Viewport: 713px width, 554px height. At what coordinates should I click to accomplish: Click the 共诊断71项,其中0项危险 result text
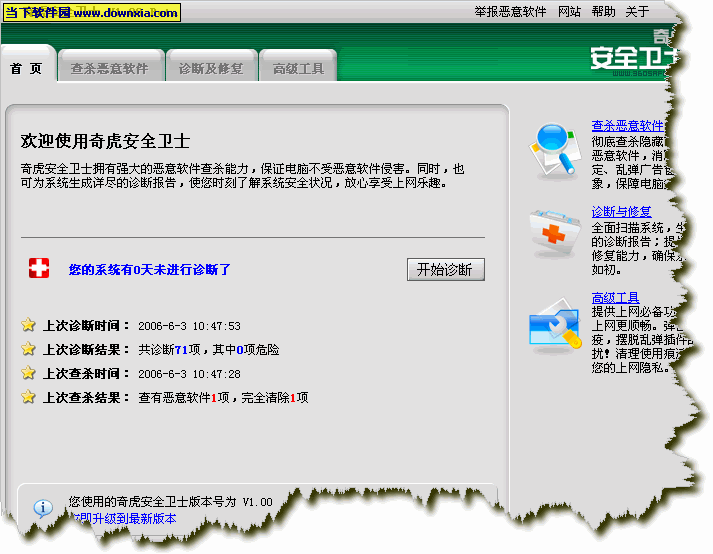tap(209, 350)
